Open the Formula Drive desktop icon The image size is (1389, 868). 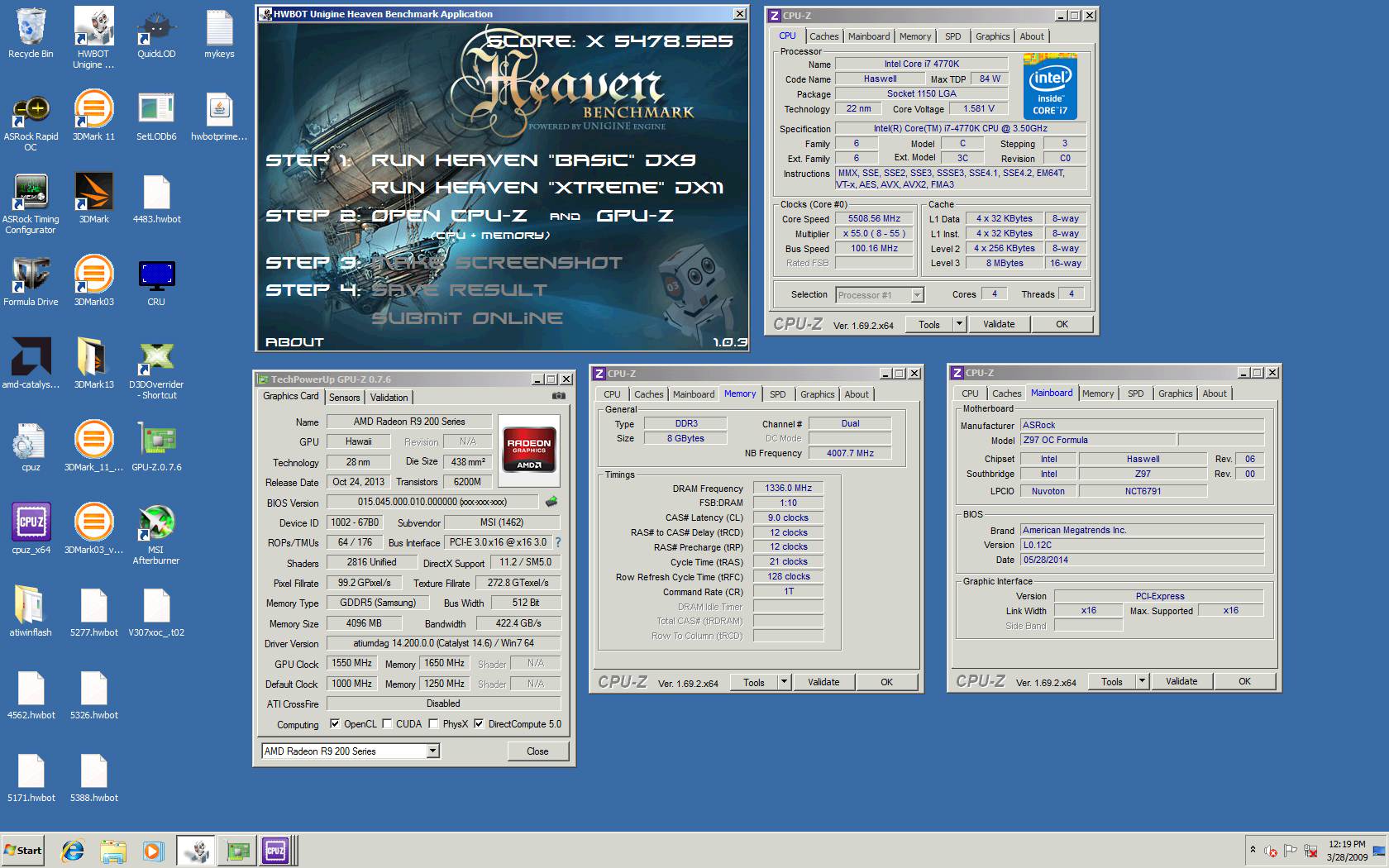coord(31,281)
